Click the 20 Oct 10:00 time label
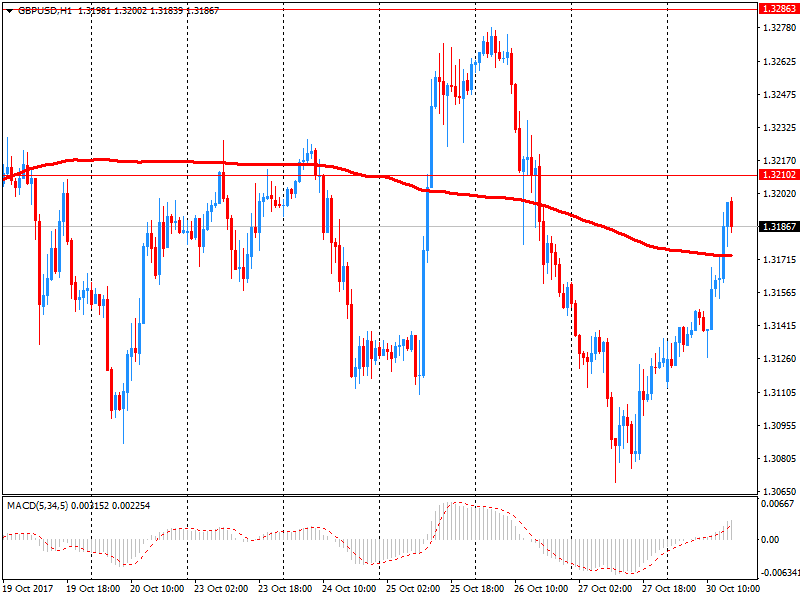This screenshot has width=800, height=600. (157, 588)
